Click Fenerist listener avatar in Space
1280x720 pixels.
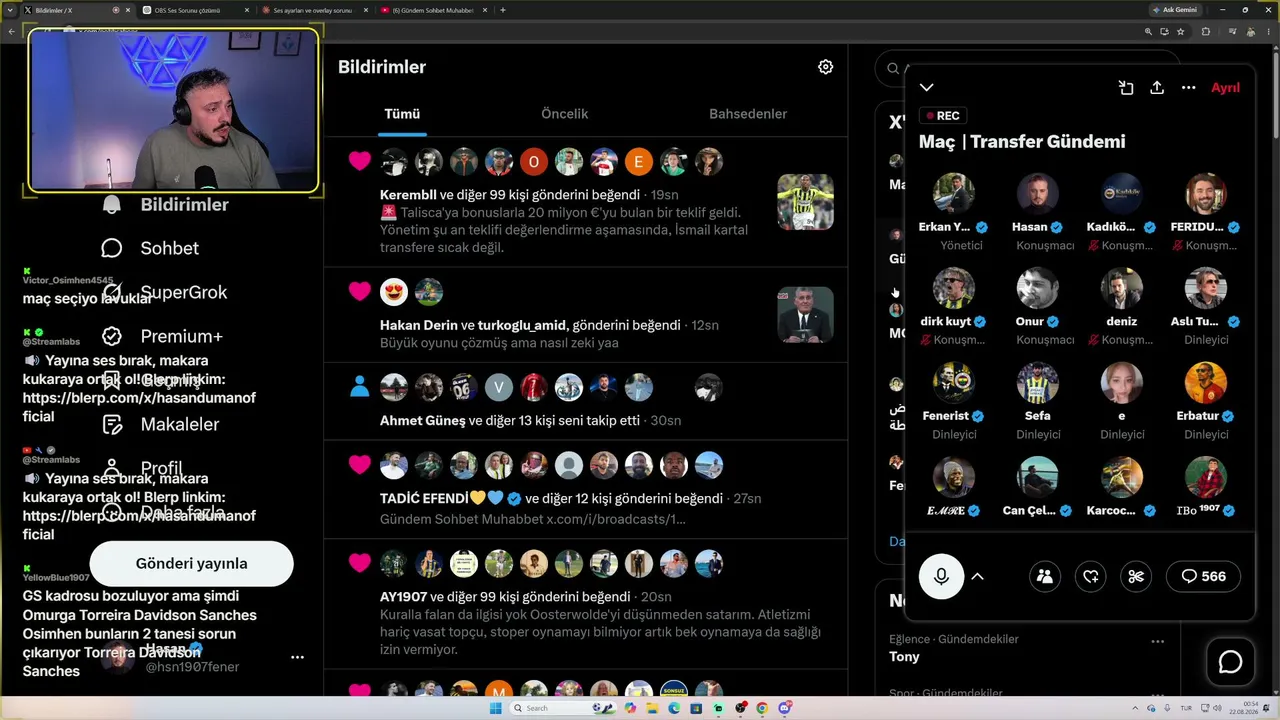[954, 383]
